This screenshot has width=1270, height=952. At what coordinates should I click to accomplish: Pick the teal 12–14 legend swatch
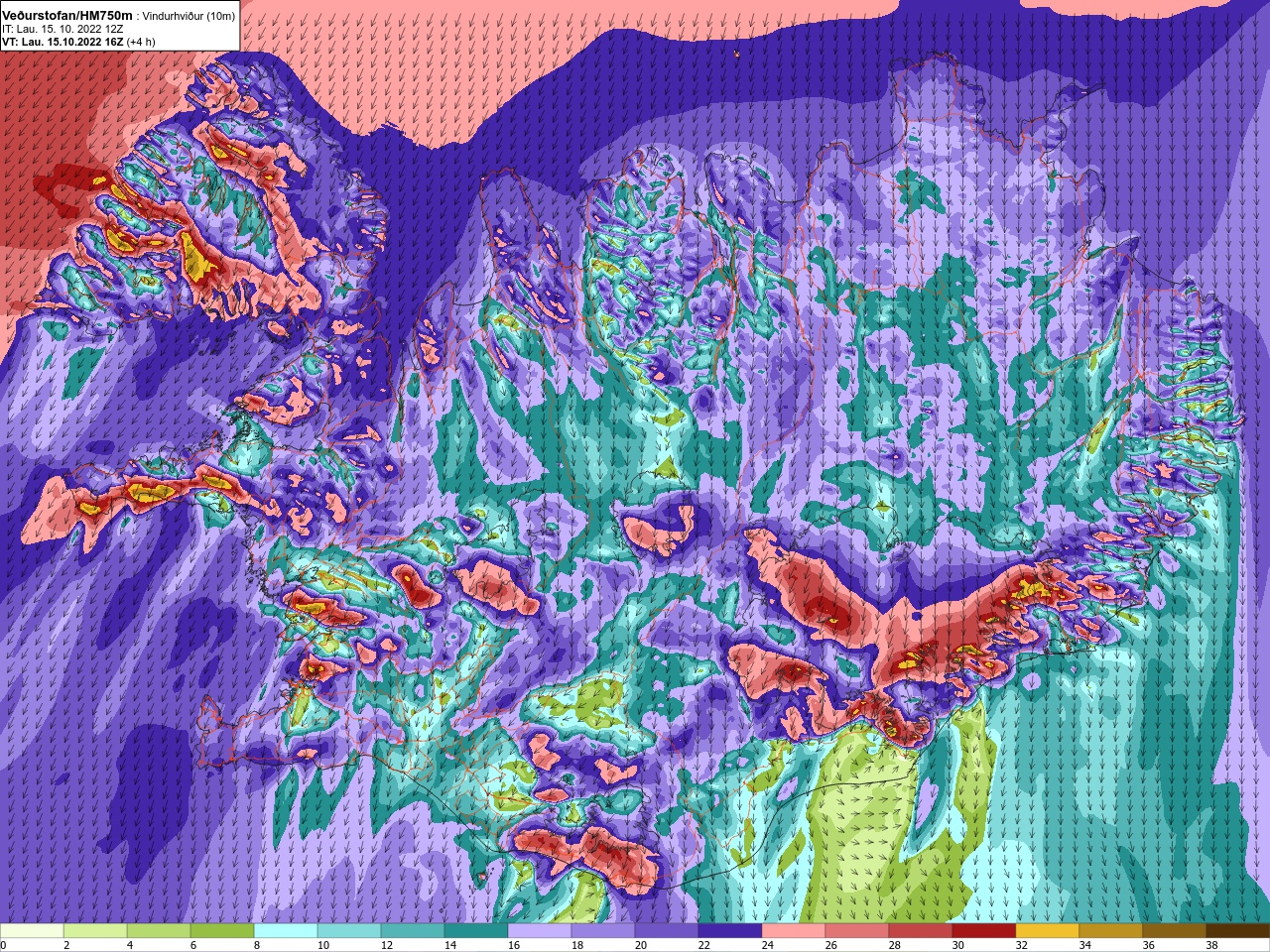tap(413, 931)
